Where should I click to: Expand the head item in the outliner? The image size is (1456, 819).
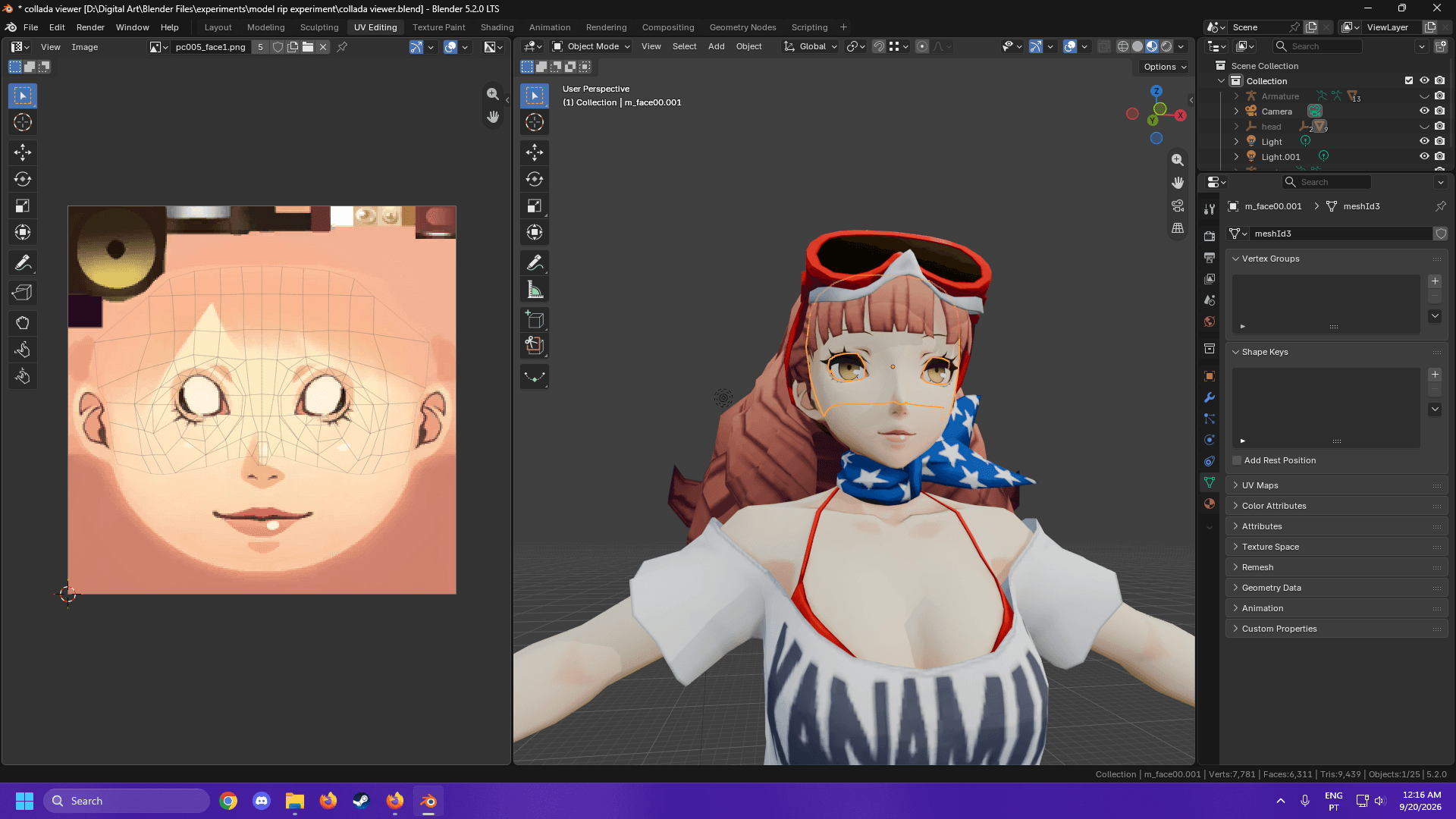1236,127
